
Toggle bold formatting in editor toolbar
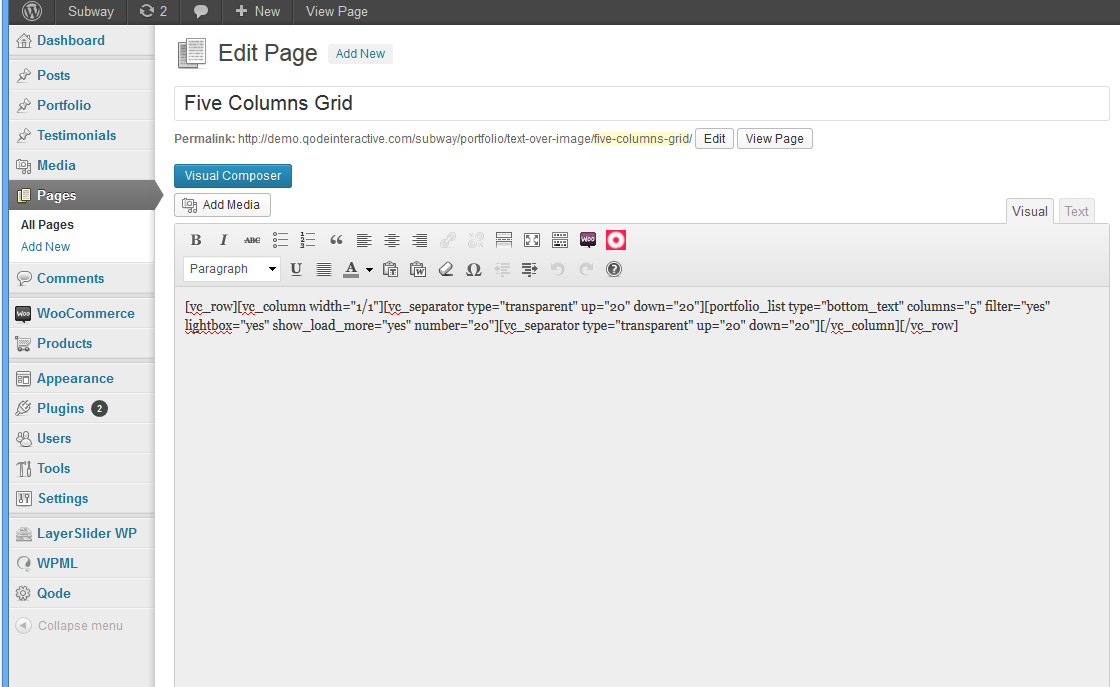tap(196, 240)
